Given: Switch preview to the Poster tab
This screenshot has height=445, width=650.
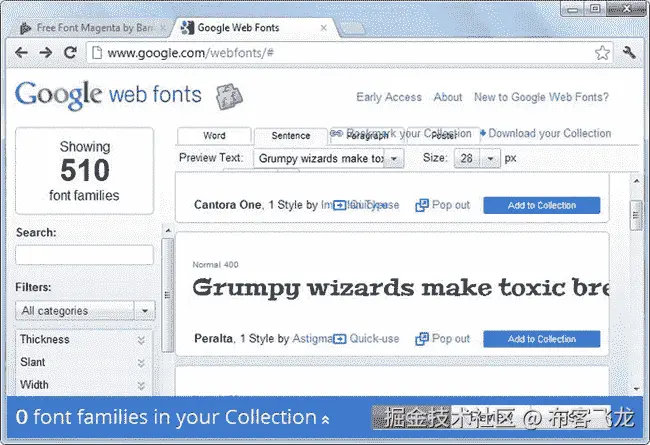Looking at the screenshot, I should tap(444, 136).
